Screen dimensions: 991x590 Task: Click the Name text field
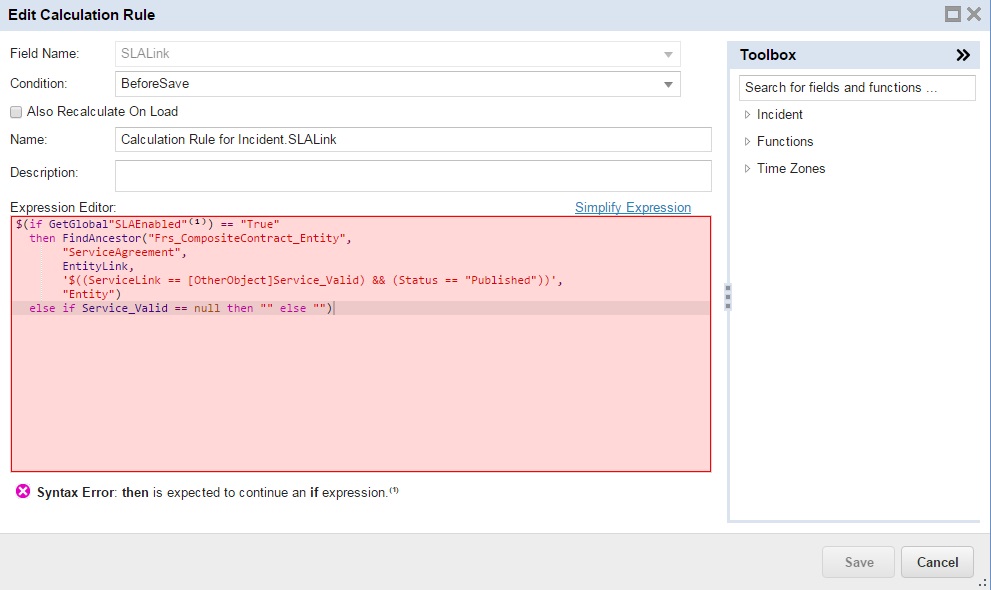[413, 140]
